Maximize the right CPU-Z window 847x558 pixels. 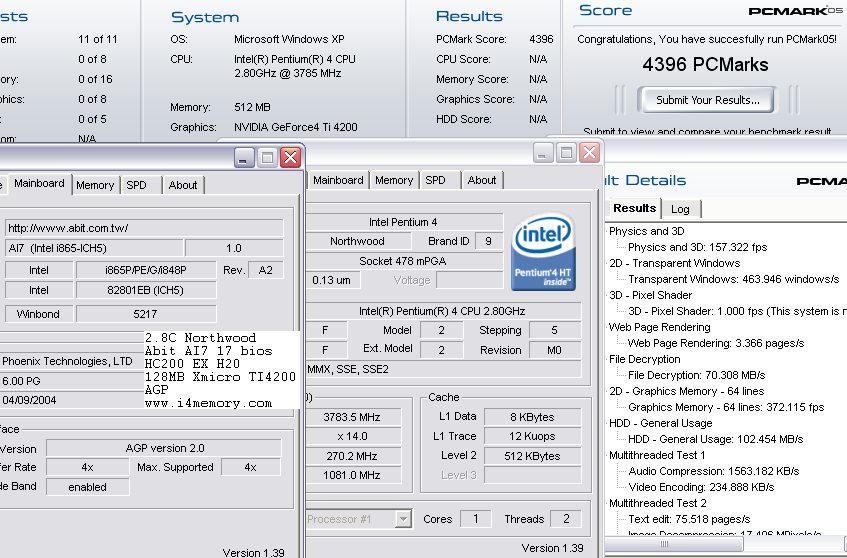coord(566,152)
